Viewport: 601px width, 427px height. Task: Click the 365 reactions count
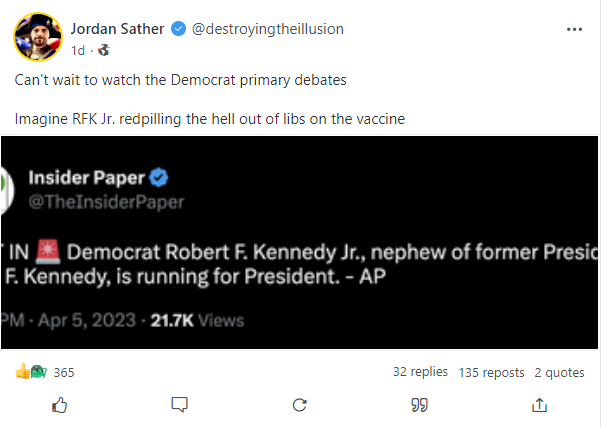(x=64, y=372)
